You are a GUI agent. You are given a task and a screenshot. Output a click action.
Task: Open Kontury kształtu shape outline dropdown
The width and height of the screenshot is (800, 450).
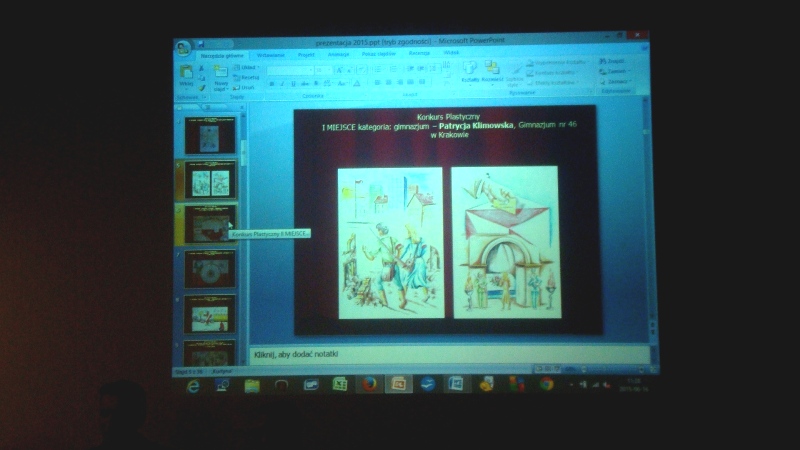tap(554, 72)
